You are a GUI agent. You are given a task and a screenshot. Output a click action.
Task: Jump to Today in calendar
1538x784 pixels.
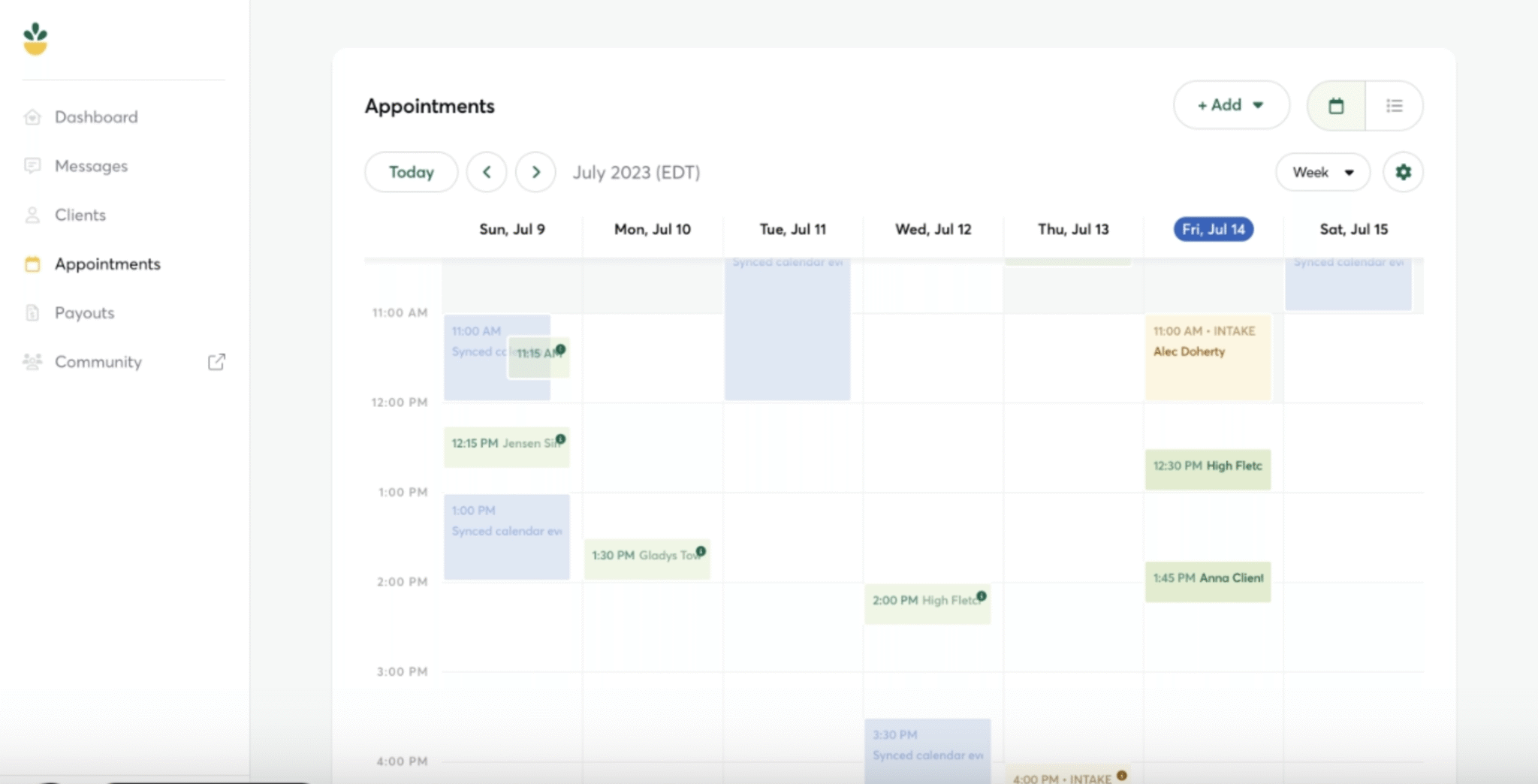click(411, 172)
